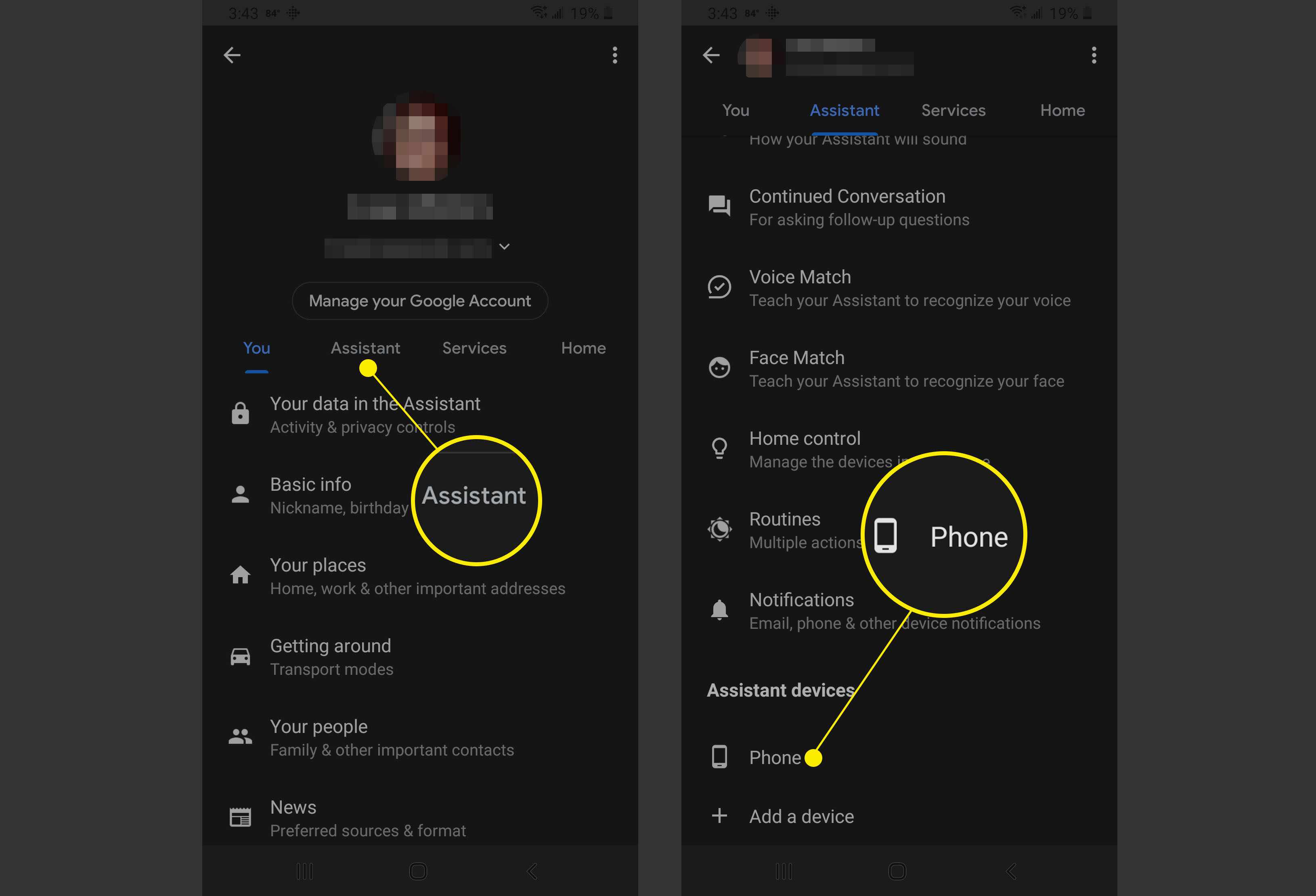Screen dimensions: 1316x896
Task: Select the Assistant tab on the right screen
Action: 845,110
